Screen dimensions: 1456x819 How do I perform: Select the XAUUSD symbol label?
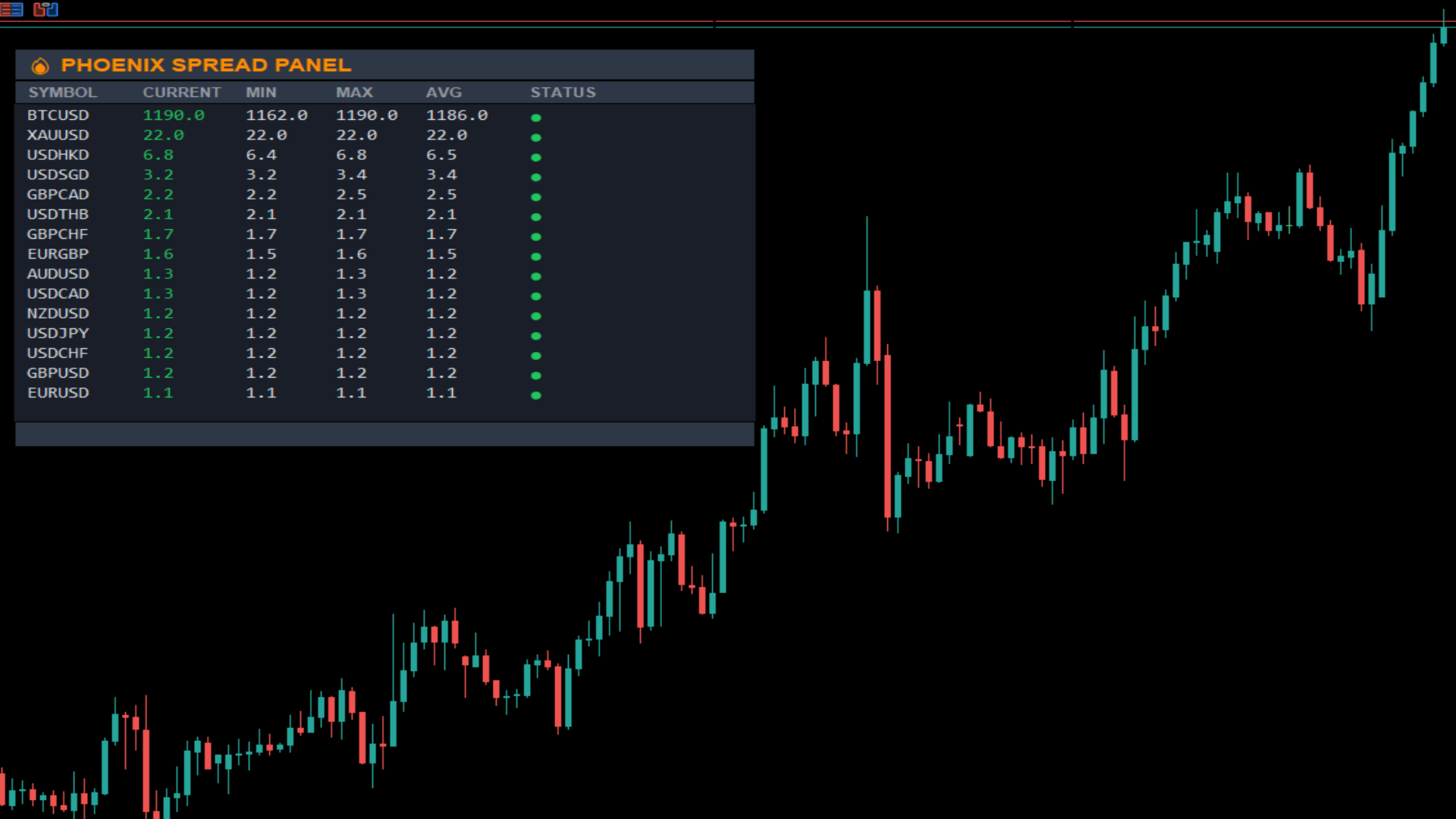click(x=58, y=135)
